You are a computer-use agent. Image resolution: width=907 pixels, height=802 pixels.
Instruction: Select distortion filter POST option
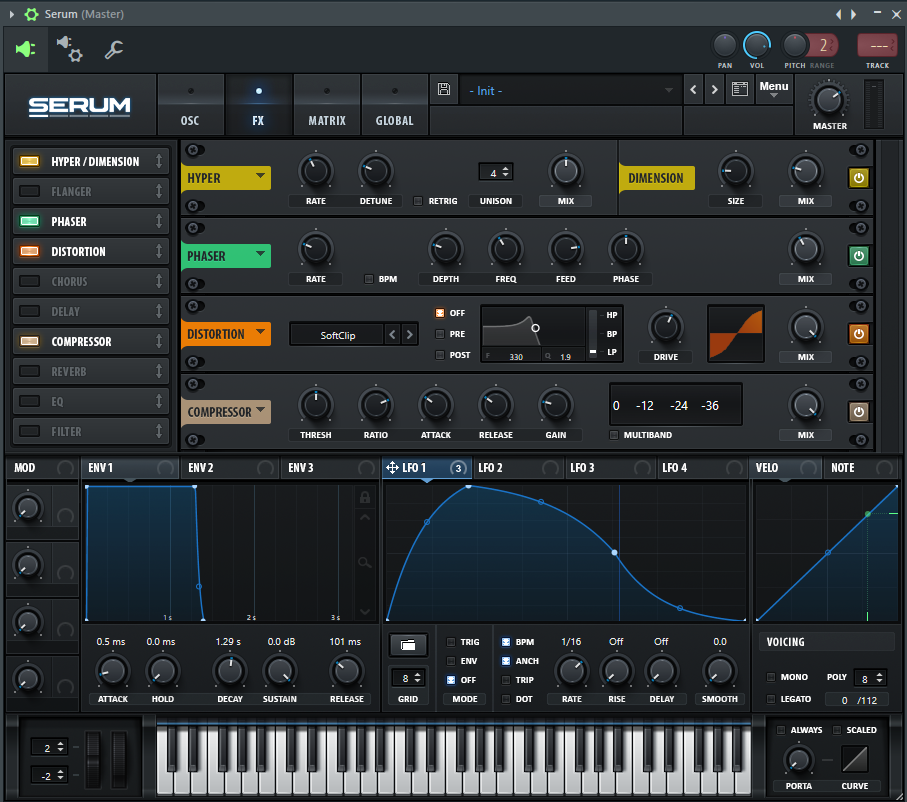(440, 355)
